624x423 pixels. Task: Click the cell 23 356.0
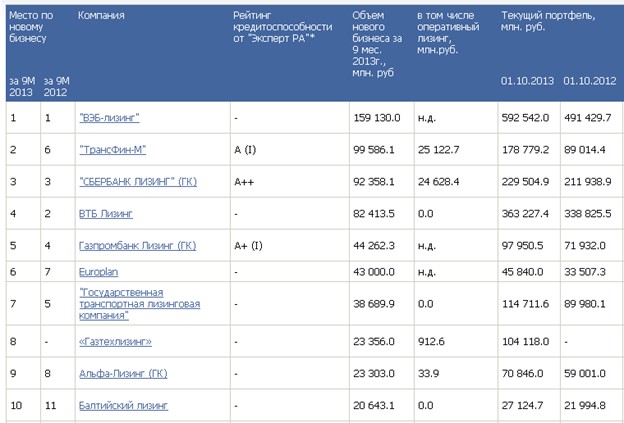(374, 341)
